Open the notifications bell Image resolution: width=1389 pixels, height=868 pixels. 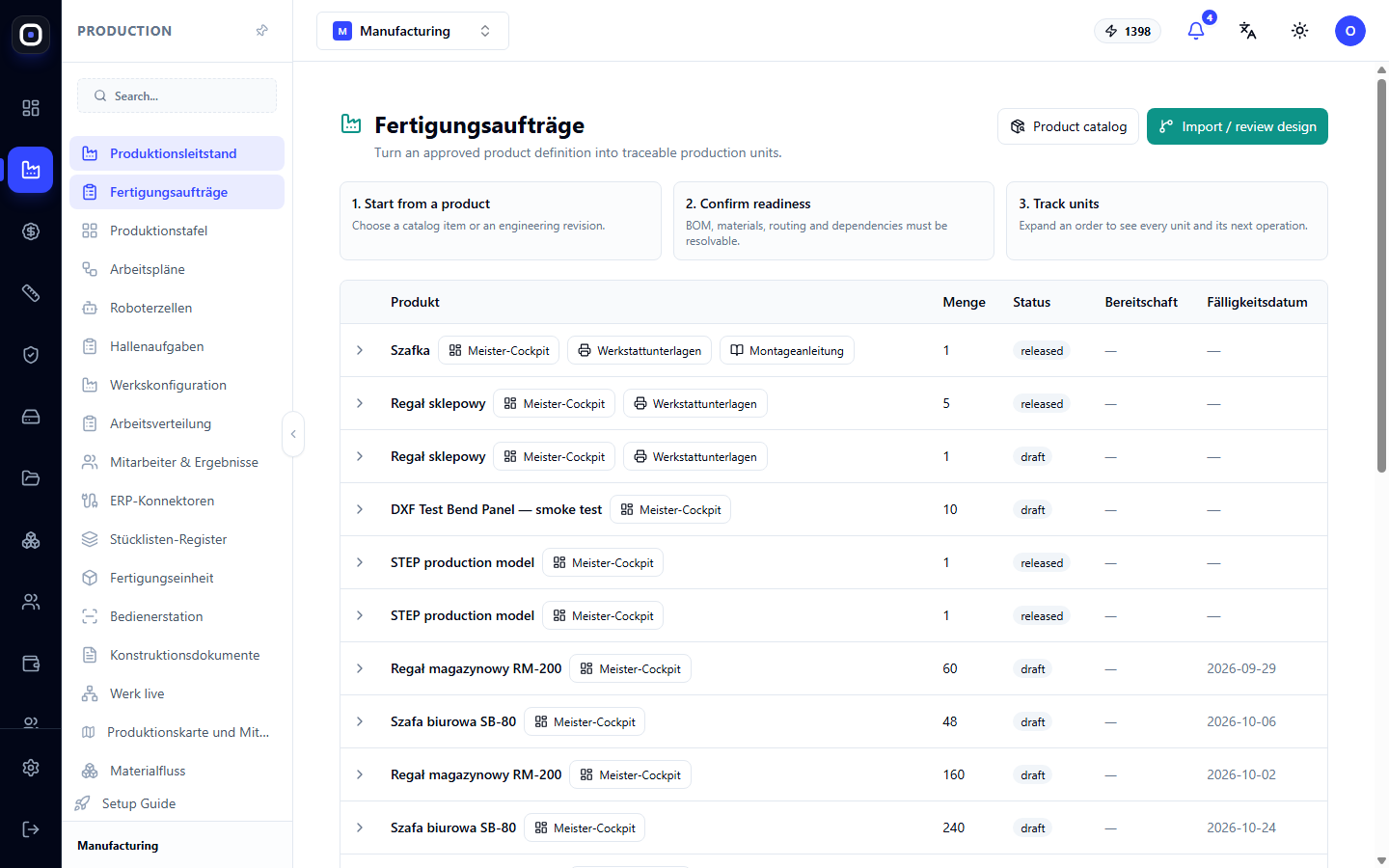tap(1196, 31)
